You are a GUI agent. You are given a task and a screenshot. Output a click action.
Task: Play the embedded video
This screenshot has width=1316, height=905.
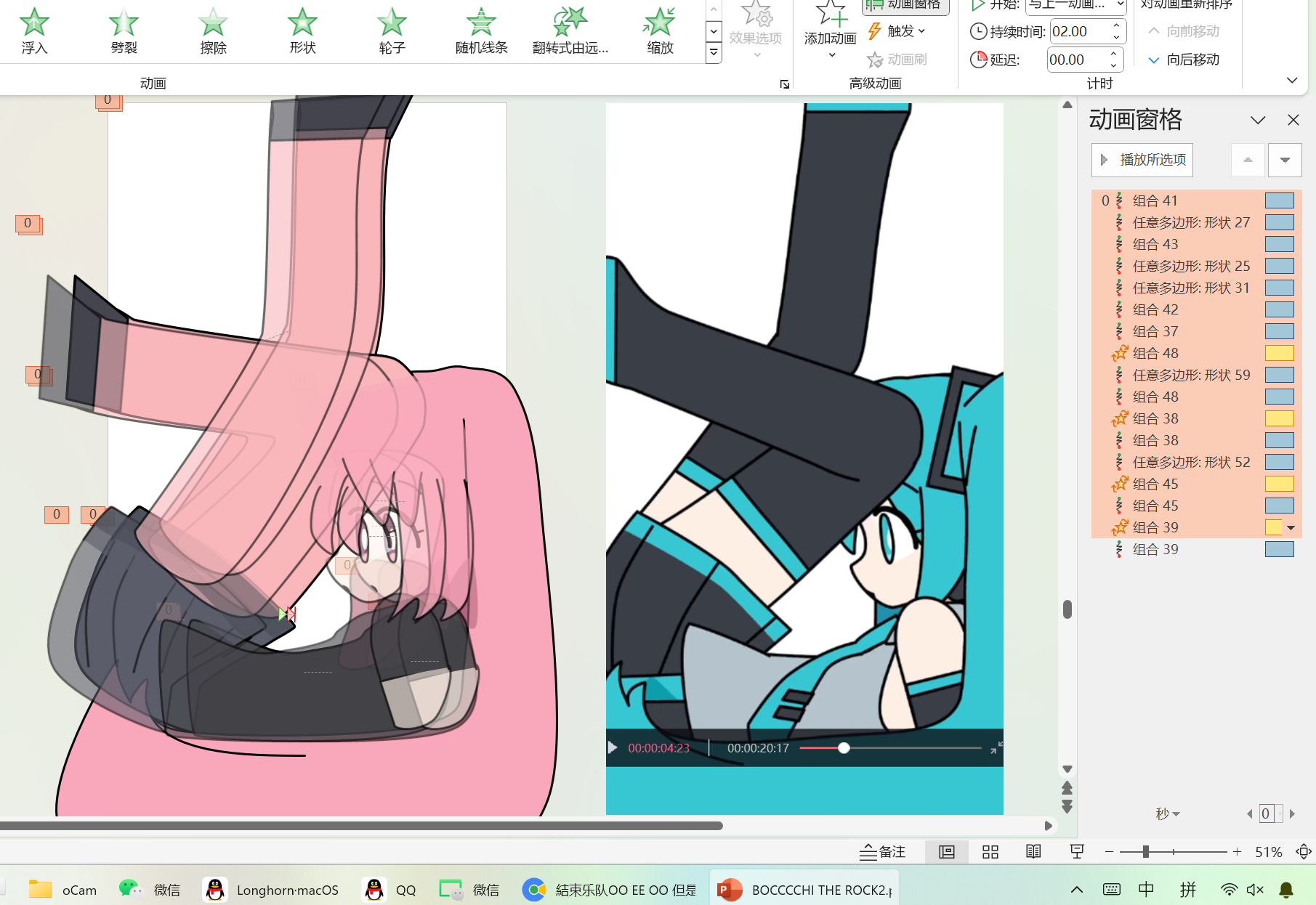click(x=613, y=748)
